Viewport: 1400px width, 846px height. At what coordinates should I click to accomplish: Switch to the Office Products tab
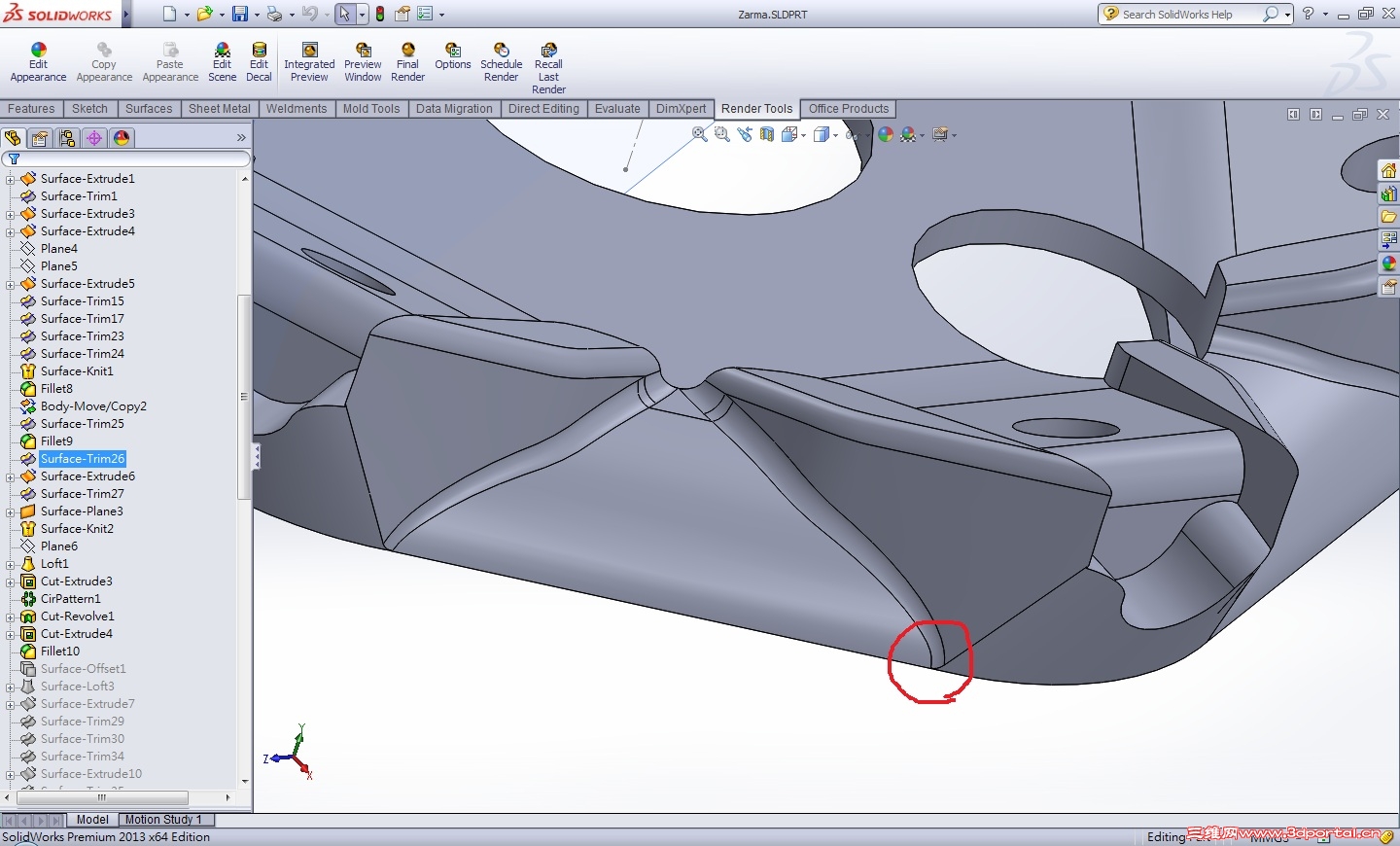[849, 109]
